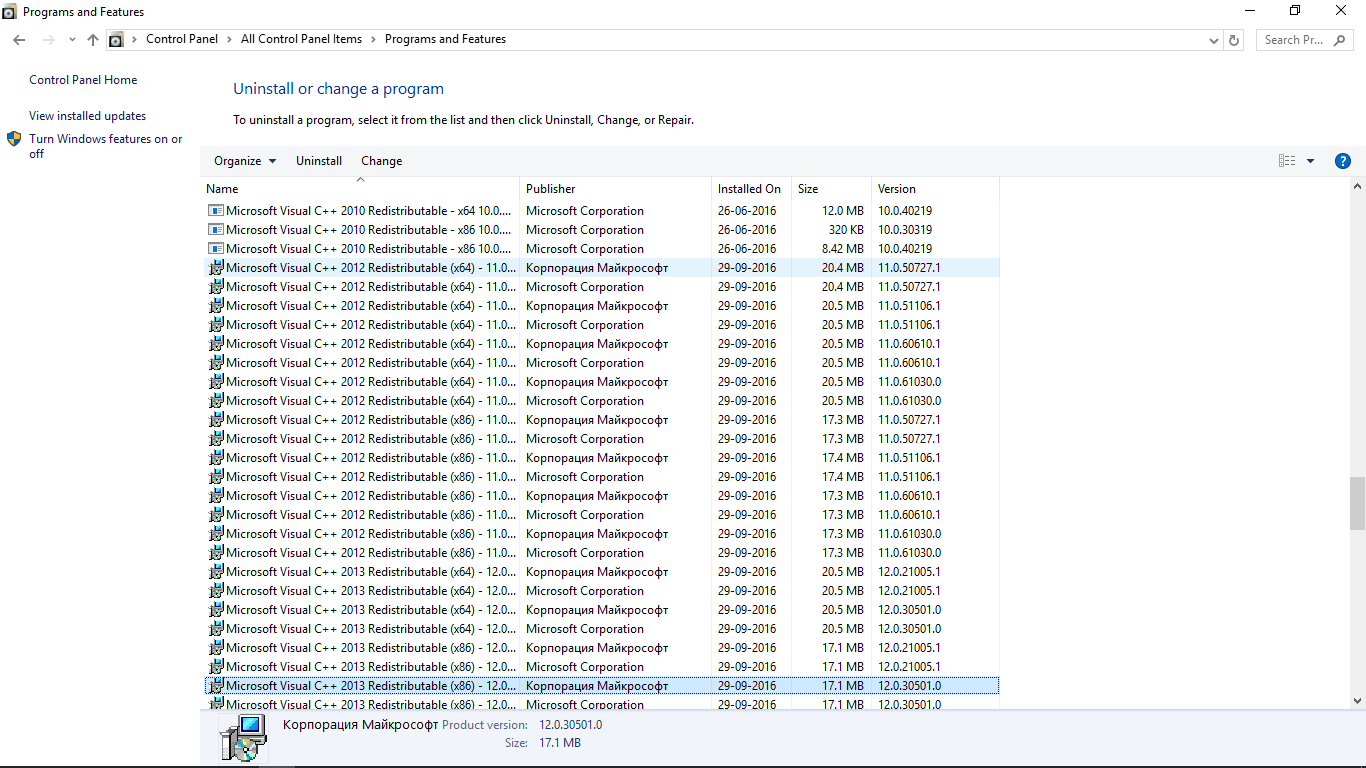Expand the address bar history dropdown
Viewport: 1366px width, 768px height.
[x=1214, y=40]
